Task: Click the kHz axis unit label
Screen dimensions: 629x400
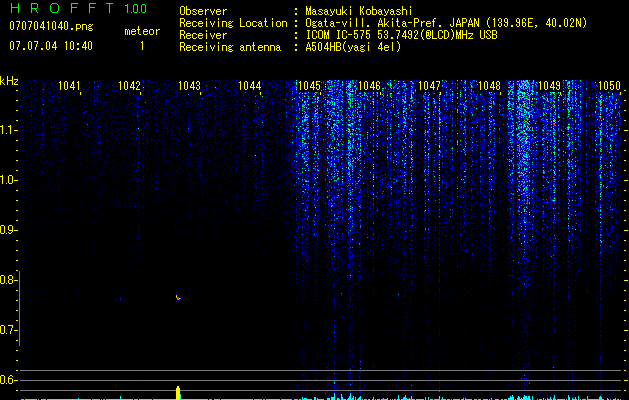Action: tap(9, 81)
